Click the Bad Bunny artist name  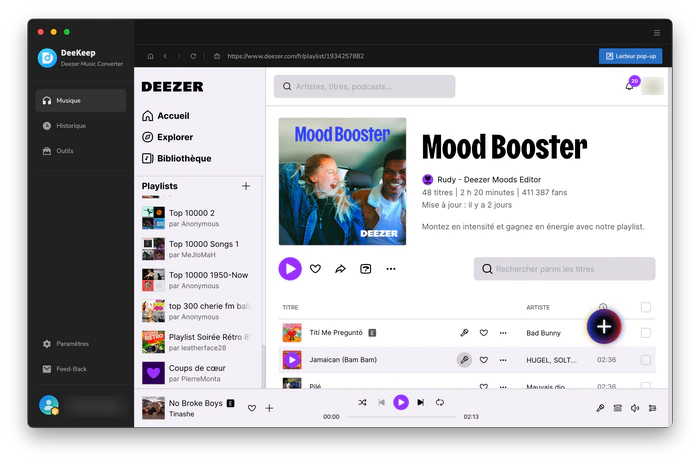(543, 333)
